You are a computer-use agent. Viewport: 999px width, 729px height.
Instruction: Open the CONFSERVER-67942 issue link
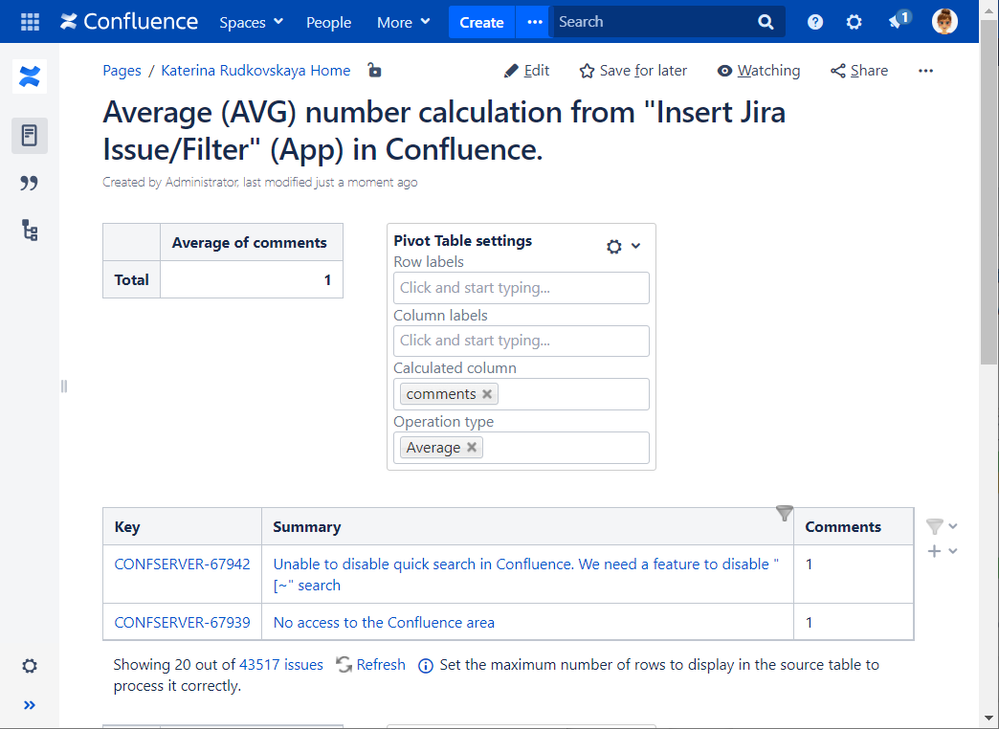click(182, 564)
